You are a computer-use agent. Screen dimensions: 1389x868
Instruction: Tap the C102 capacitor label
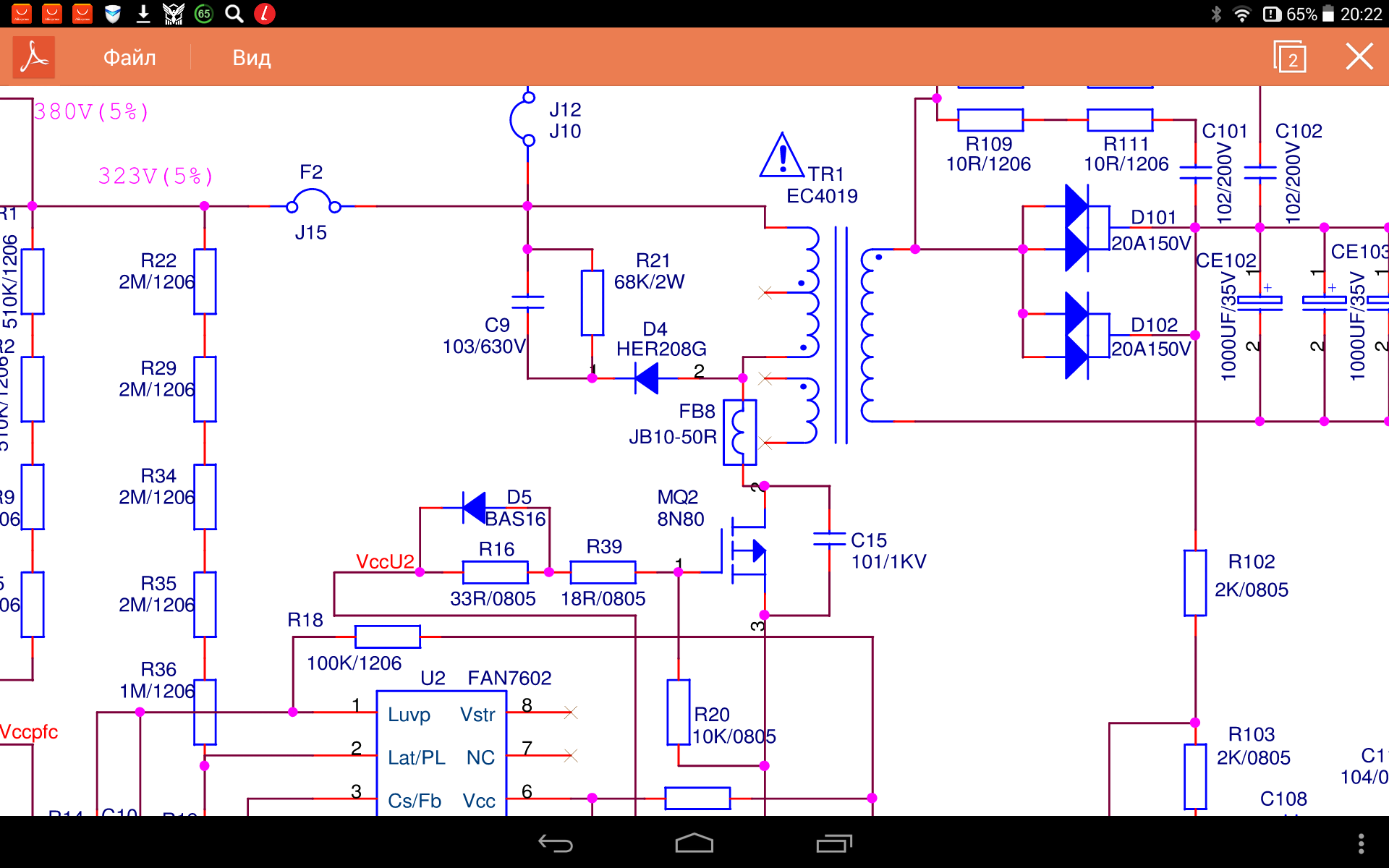1299,131
